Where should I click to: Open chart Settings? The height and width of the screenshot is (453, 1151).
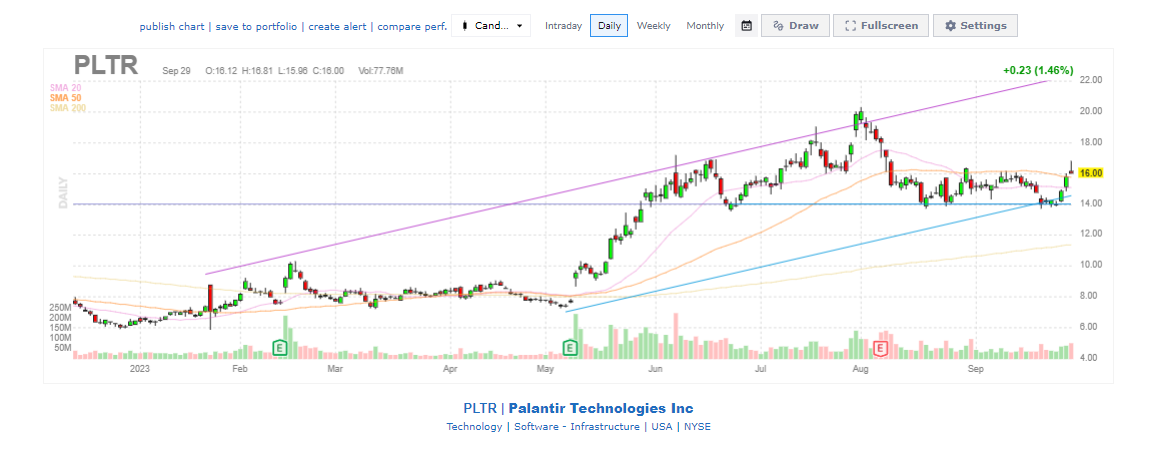pos(975,26)
